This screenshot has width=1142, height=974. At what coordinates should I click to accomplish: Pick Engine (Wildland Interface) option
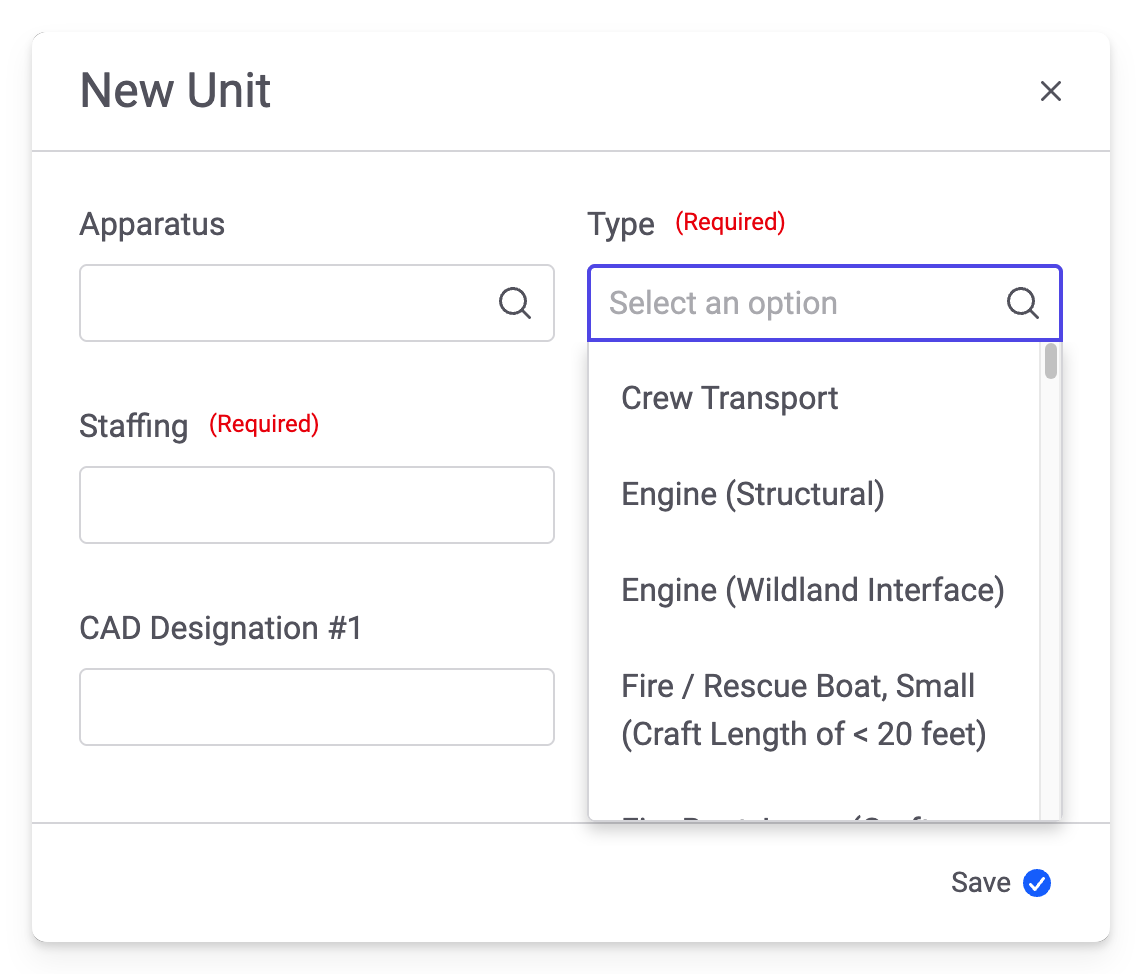tap(812, 590)
